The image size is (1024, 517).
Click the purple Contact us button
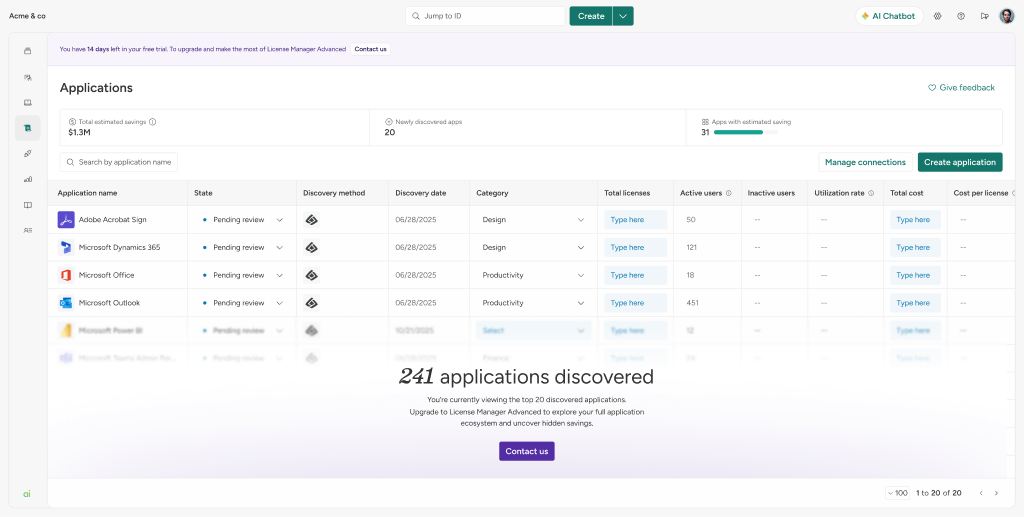(x=527, y=451)
